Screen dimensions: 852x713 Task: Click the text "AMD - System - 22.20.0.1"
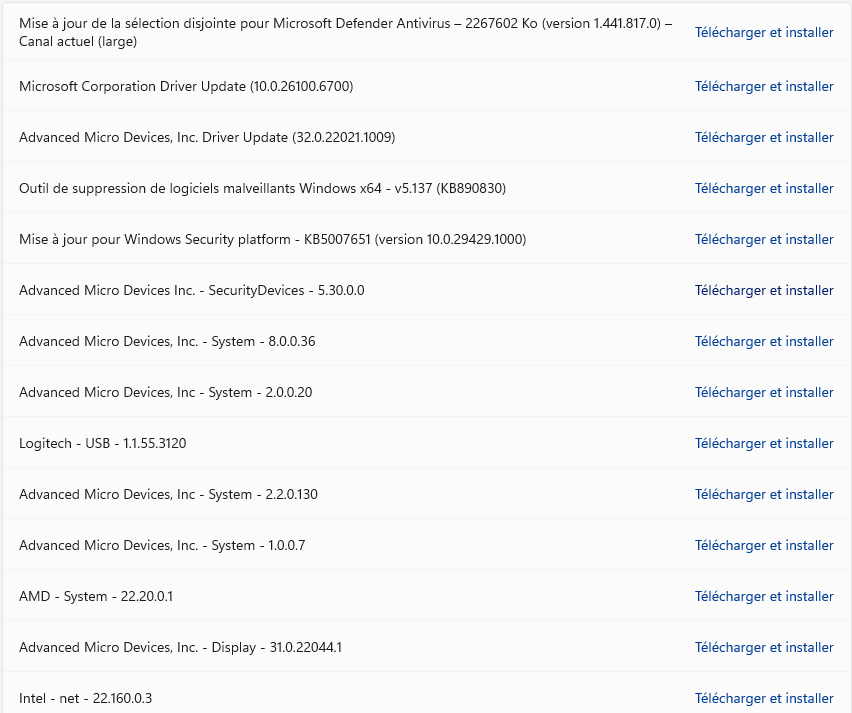coord(96,596)
